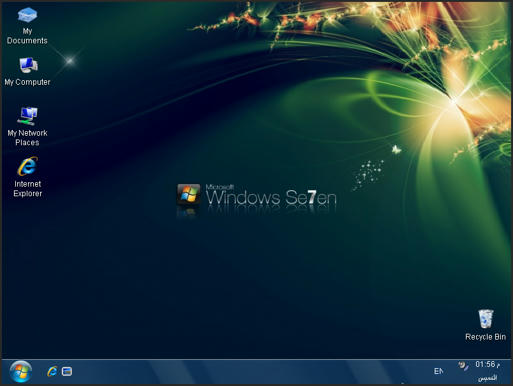Click empty taskbar area between icons

[x=250, y=371]
